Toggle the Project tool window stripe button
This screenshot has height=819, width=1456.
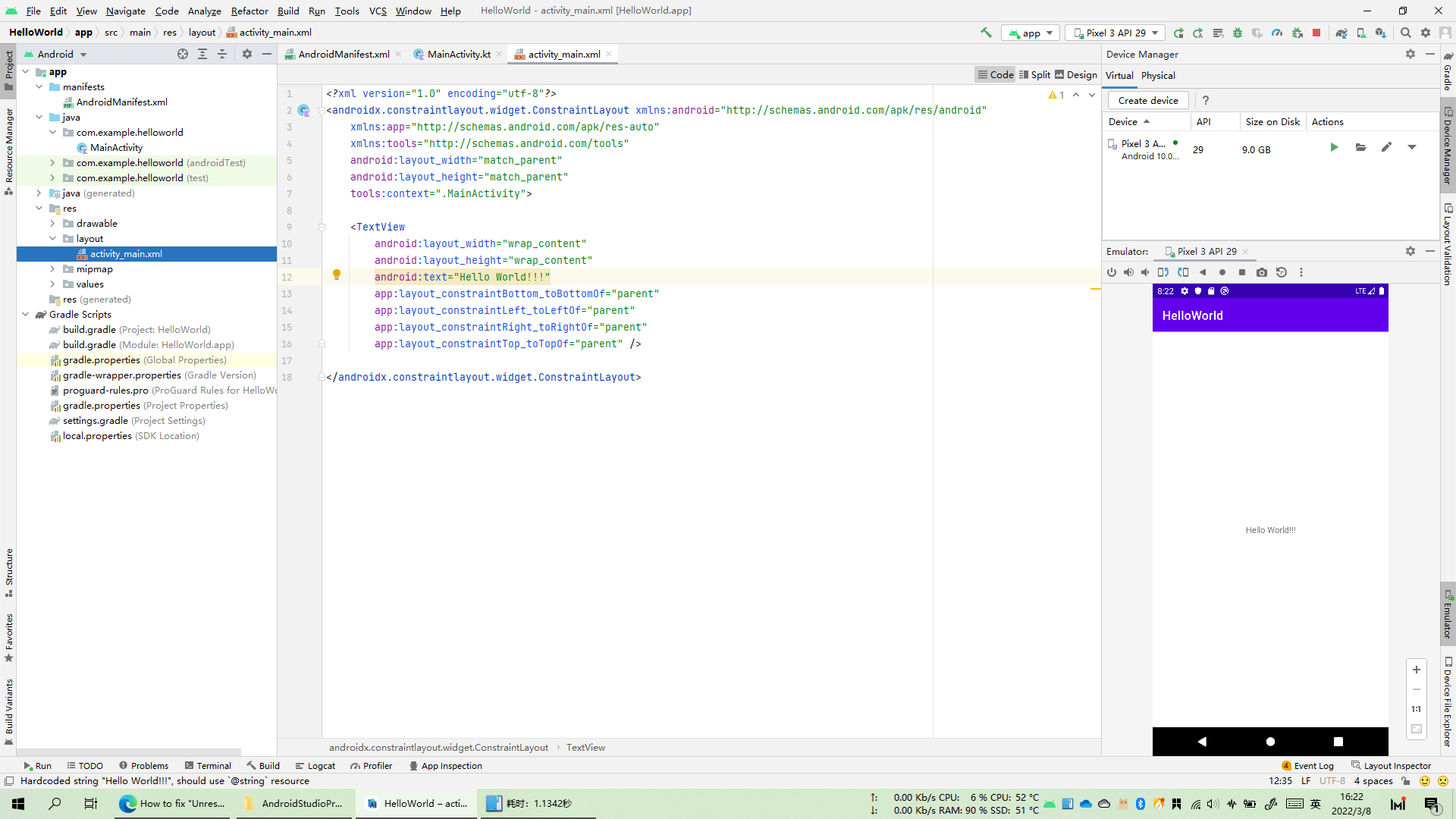point(8,70)
